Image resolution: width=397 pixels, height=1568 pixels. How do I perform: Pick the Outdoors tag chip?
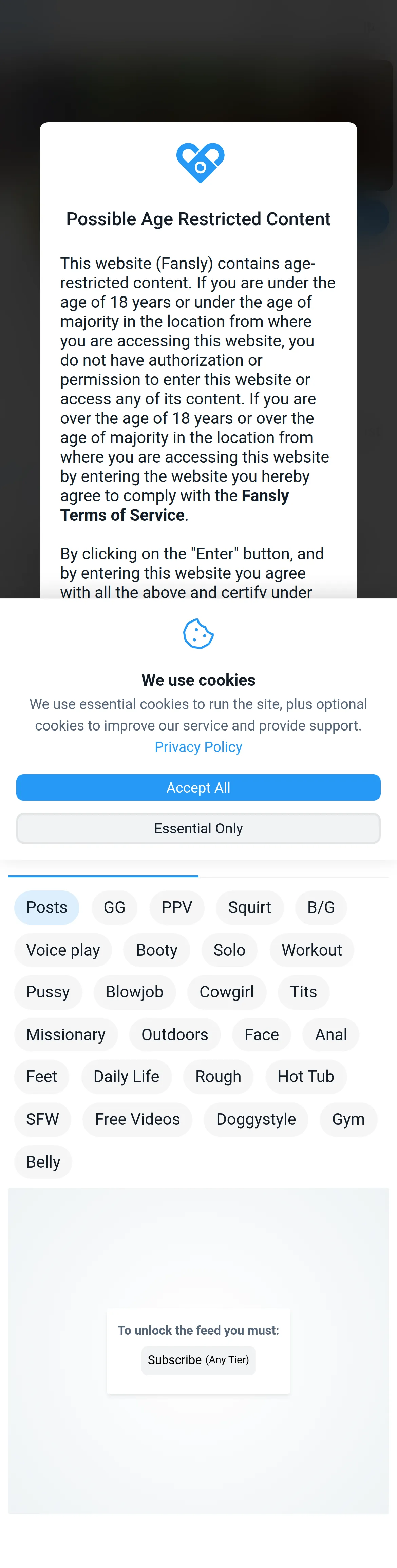pos(174,1035)
